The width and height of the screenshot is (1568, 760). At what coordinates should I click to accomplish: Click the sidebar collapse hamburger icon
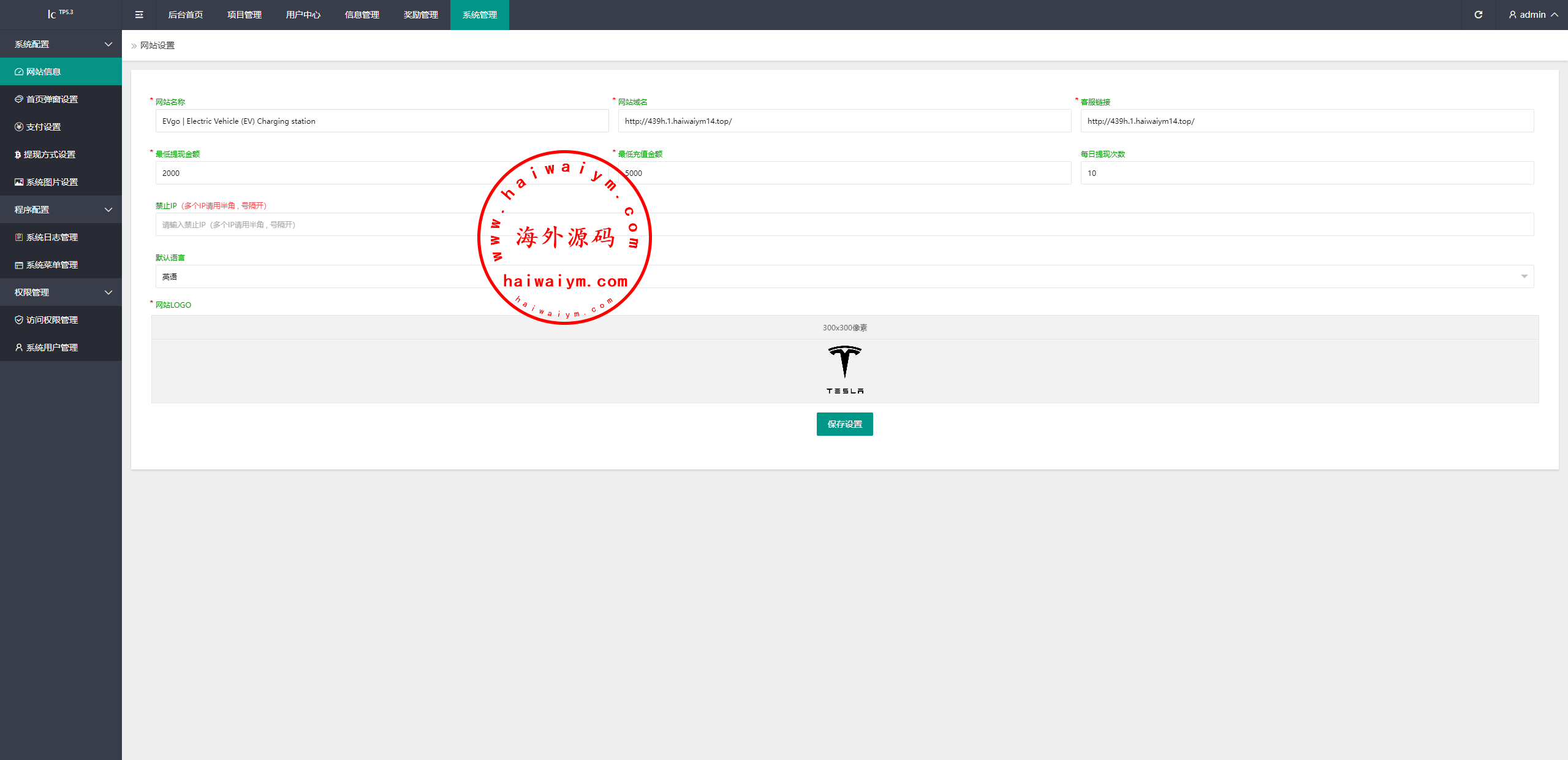pos(139,15)
